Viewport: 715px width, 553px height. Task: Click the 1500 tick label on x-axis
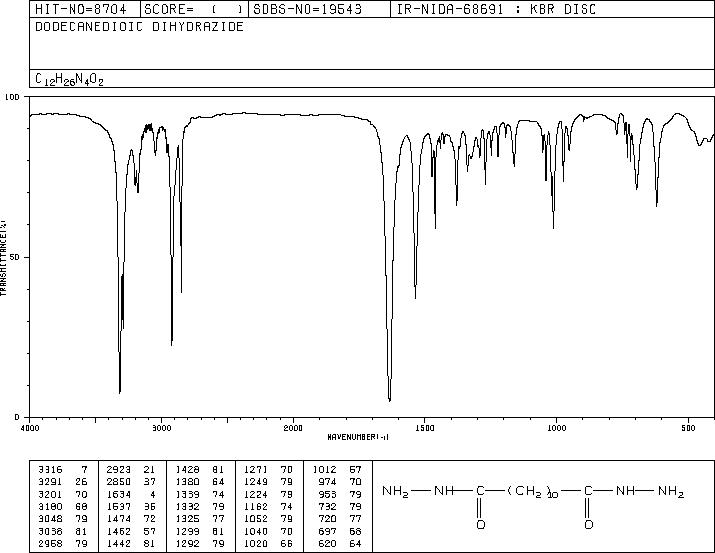(x=425, y=428)
